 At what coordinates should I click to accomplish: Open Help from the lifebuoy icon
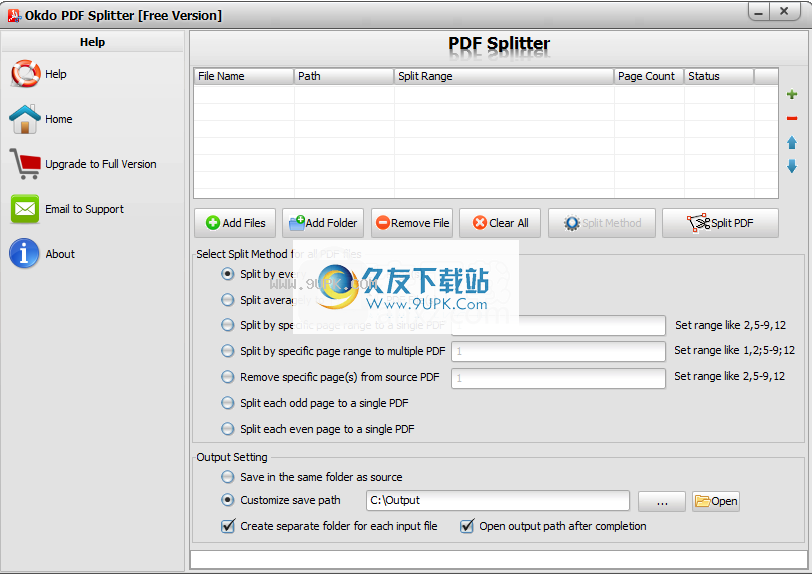(x=25, y=74)
